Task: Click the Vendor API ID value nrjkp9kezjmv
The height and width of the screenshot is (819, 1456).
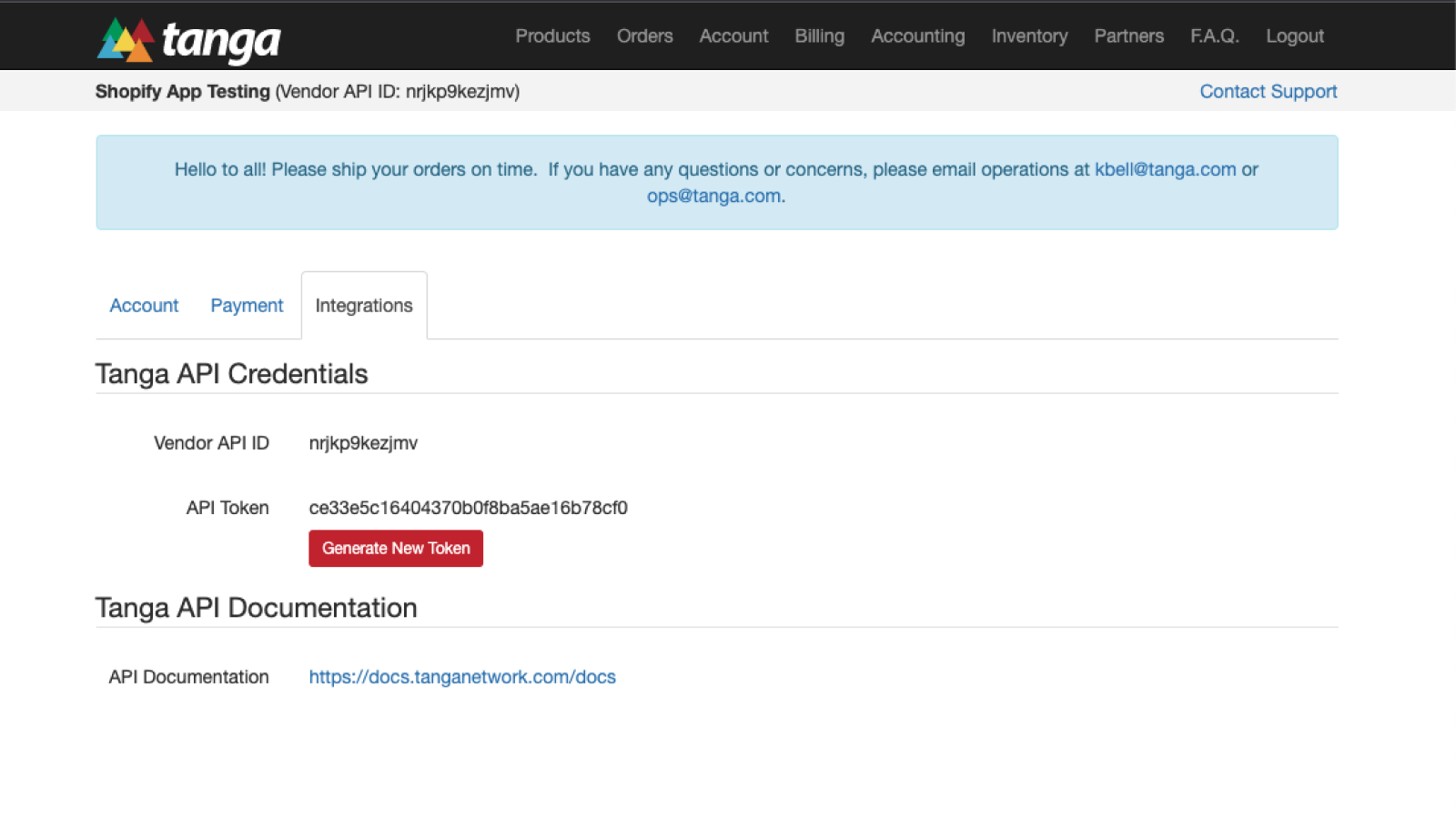Action: coord(363,443)
